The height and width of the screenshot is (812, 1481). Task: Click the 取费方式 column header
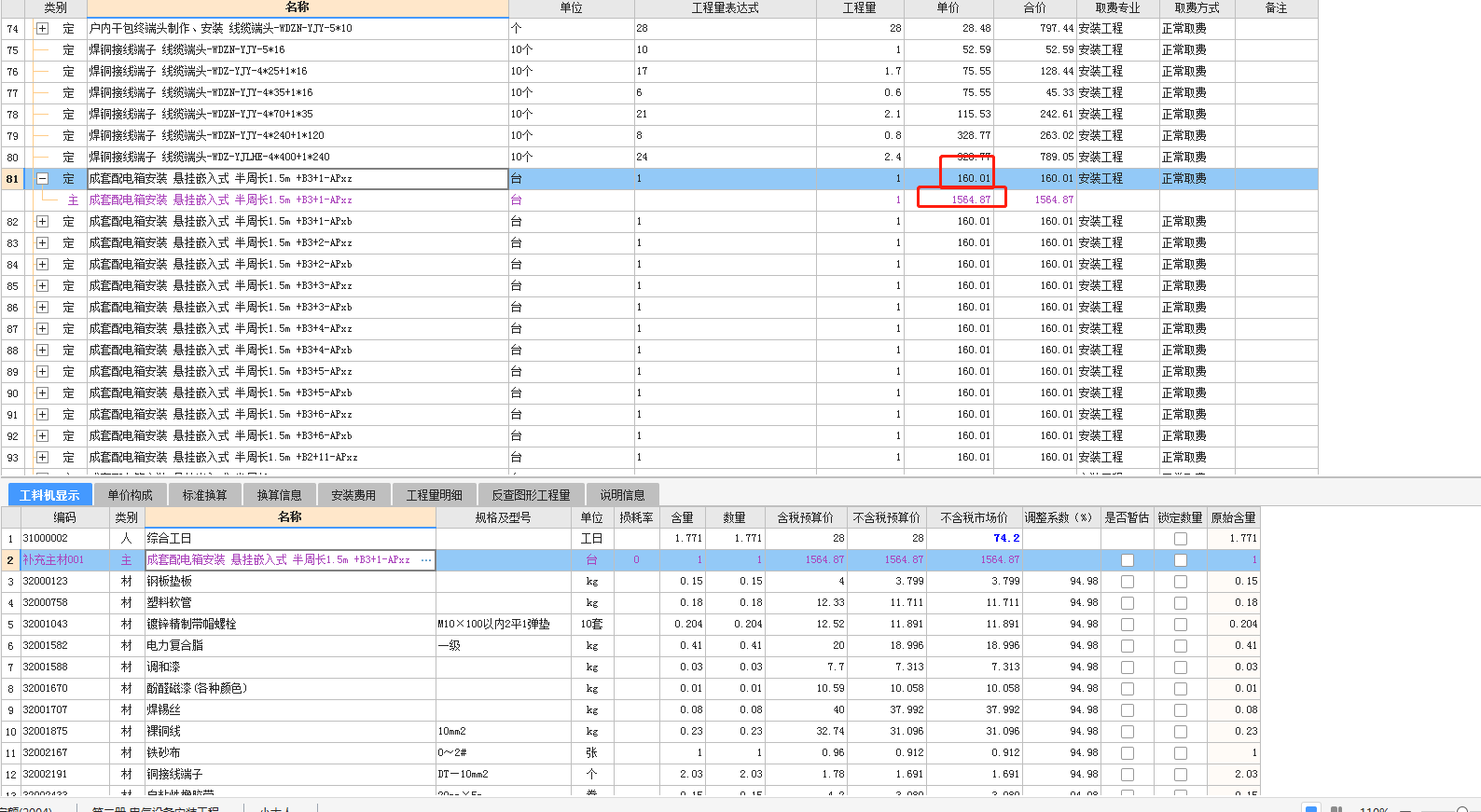[1197, 7]
